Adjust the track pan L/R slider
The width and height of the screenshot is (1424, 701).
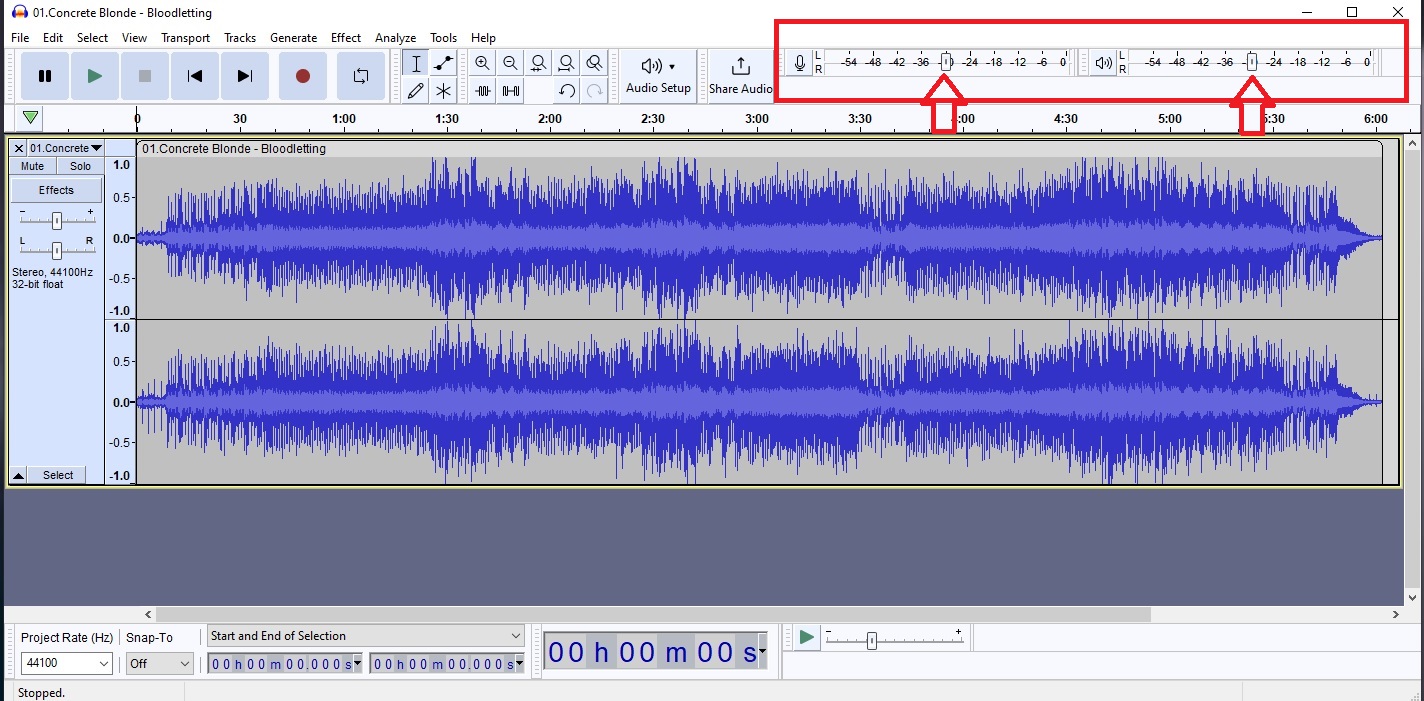57,250
